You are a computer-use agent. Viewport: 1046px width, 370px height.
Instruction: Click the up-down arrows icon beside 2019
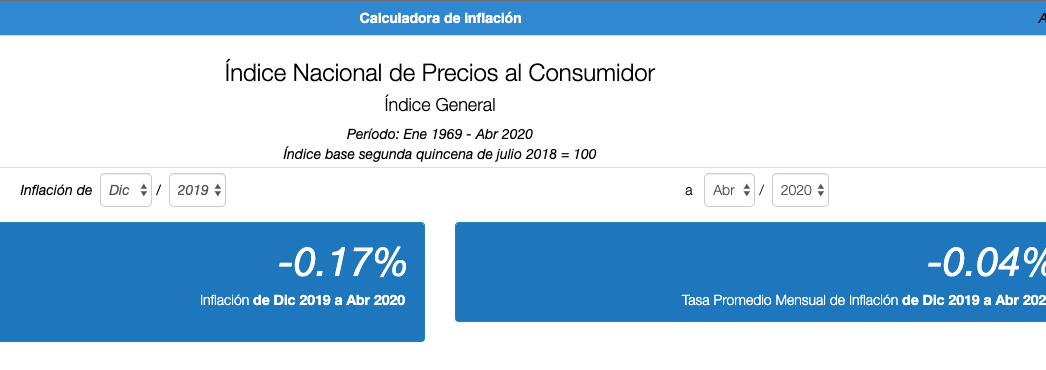click(x=217, y=191)
